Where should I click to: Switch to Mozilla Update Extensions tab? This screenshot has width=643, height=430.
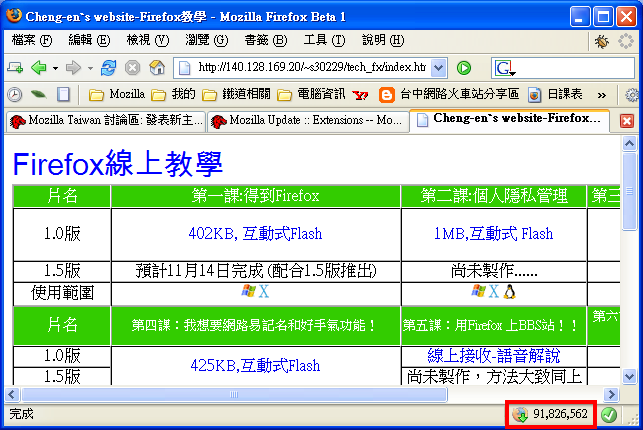click(307, 121)
